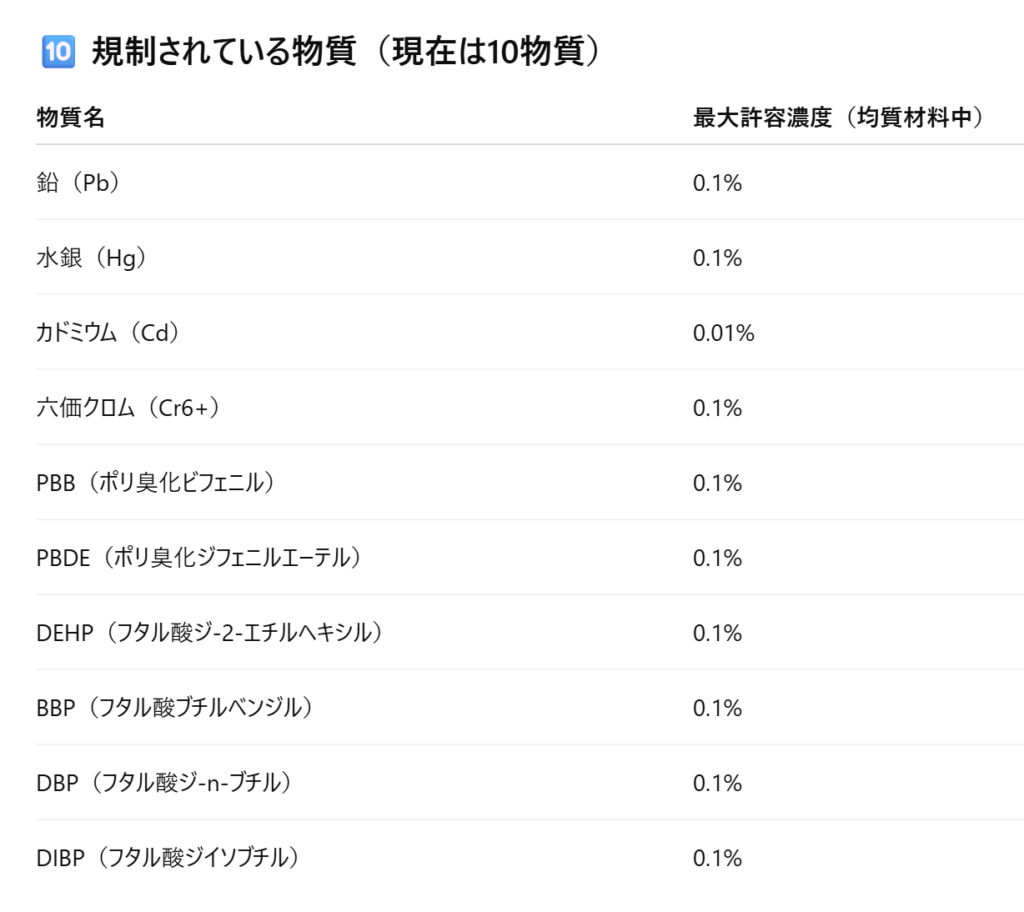Select the BBP（フタル酸ブチルベンジル）cell

tap(175, 708)
